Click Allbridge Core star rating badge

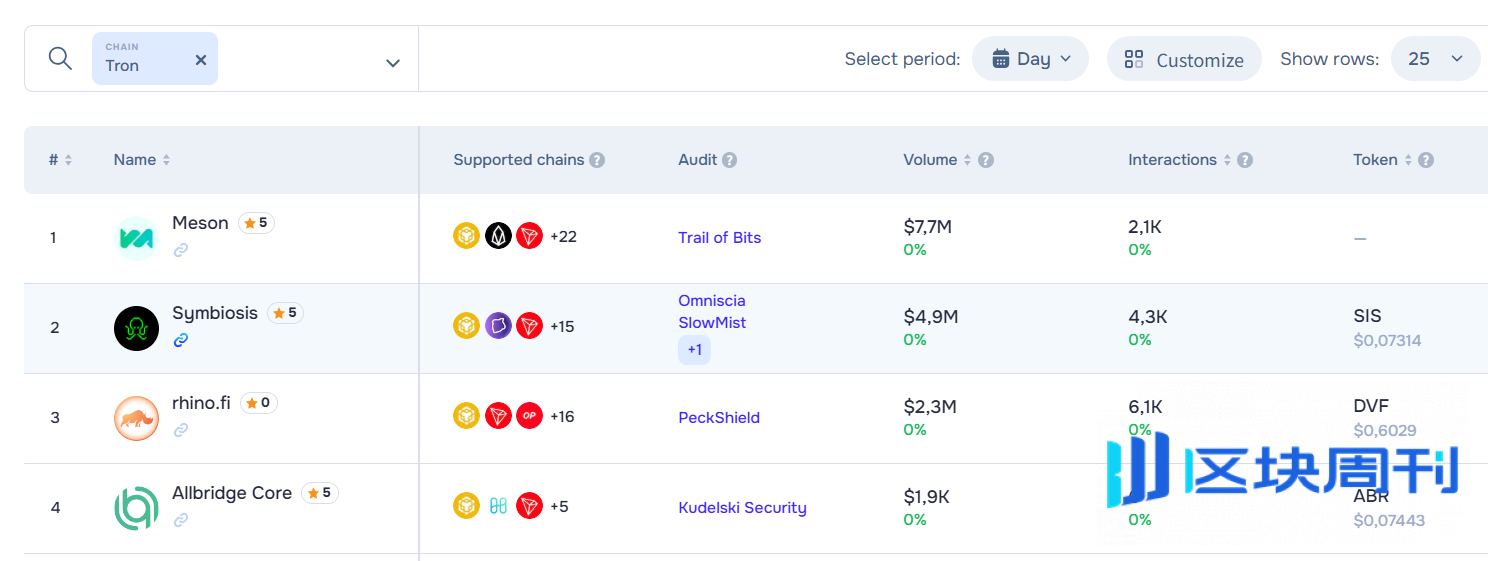320,493
